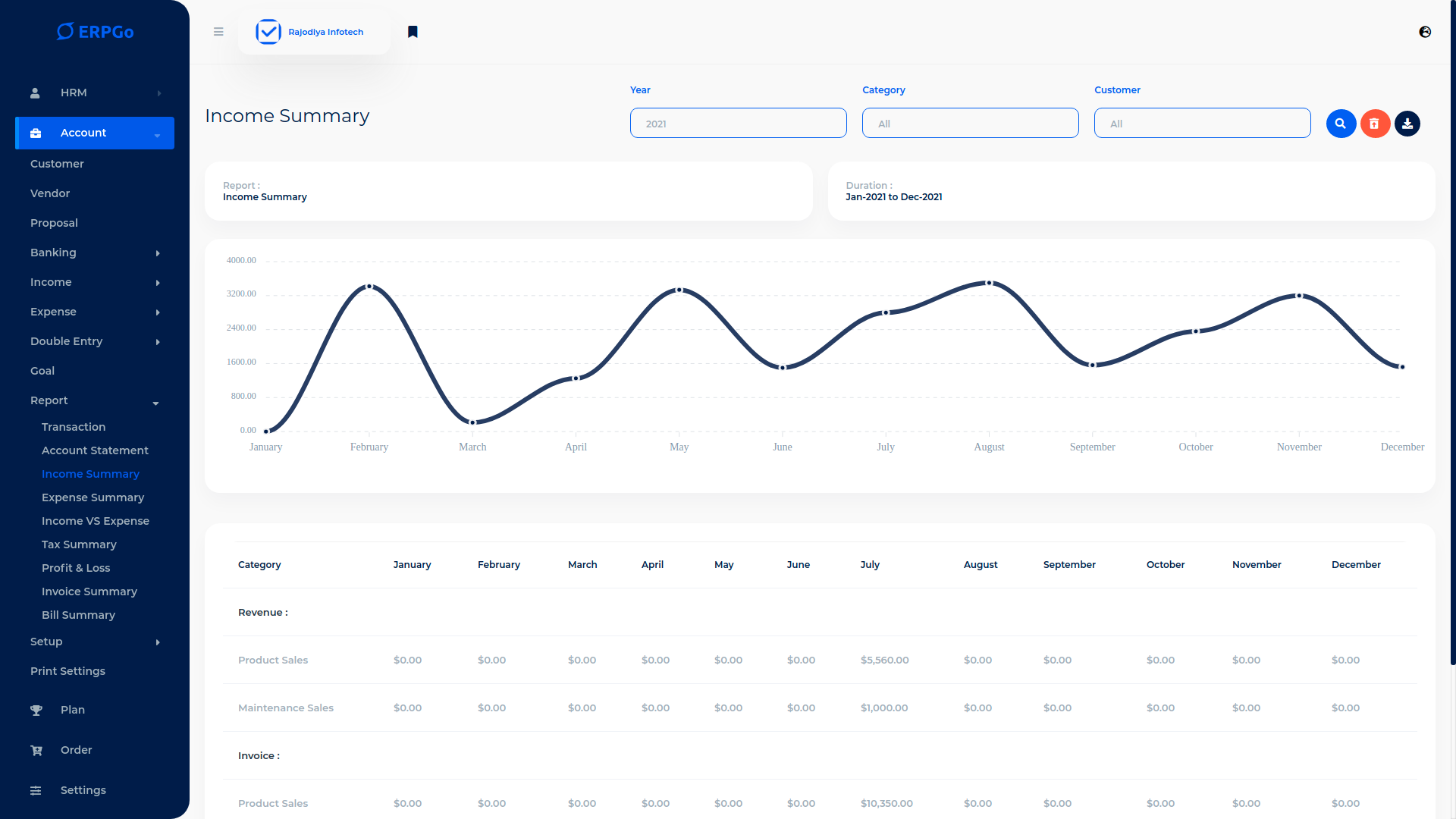Click the blue search filter button

1341,124
